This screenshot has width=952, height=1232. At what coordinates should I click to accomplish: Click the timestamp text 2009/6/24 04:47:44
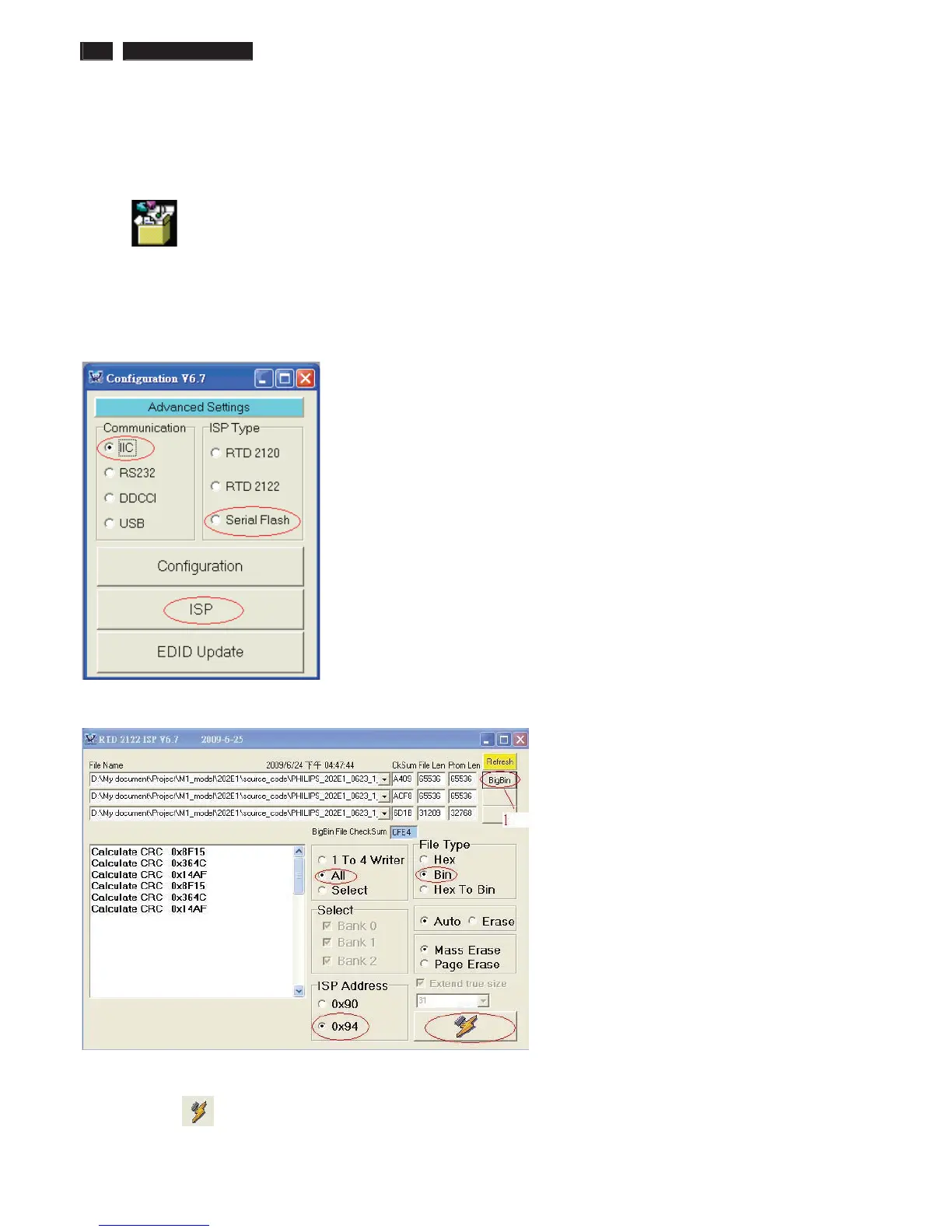[310, 765]
